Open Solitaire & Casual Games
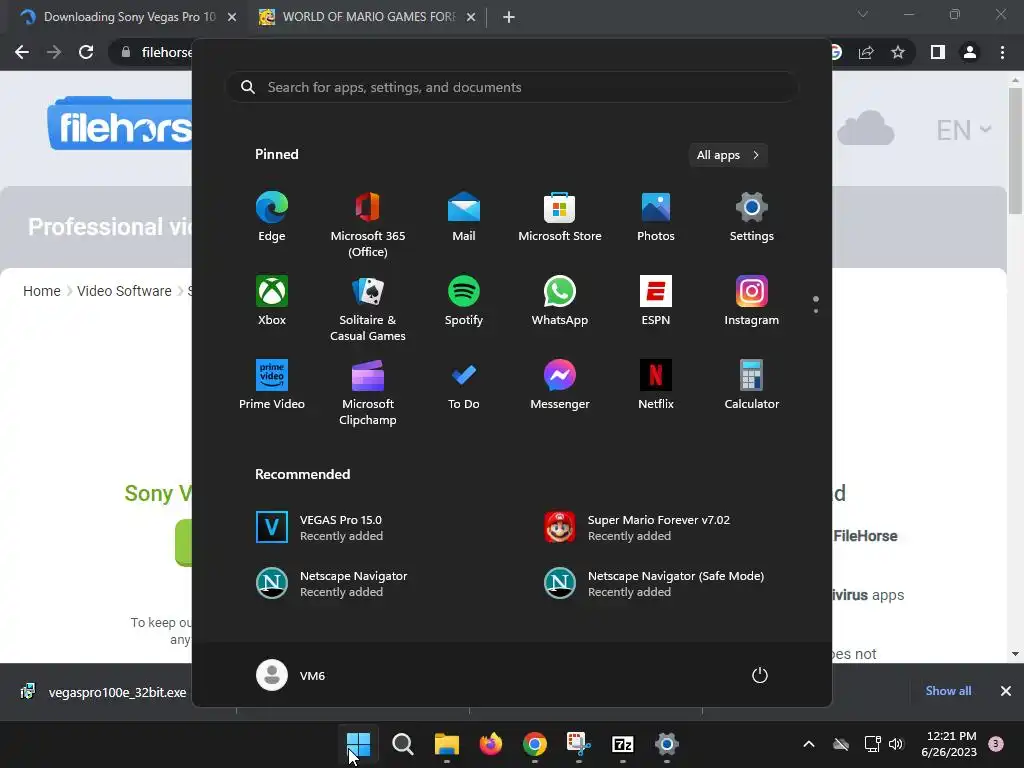Screen dimensions: 1024x768 [x=368, y=308]
